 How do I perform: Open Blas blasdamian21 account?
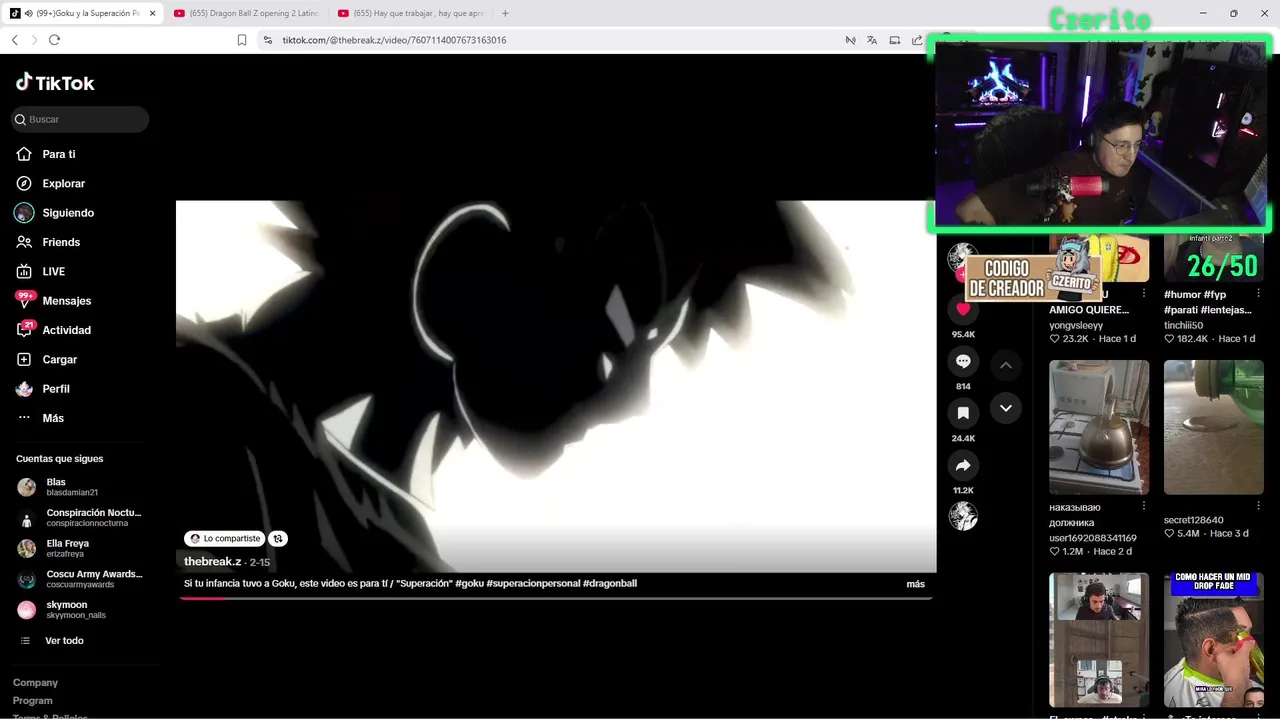tap(80, 487)
